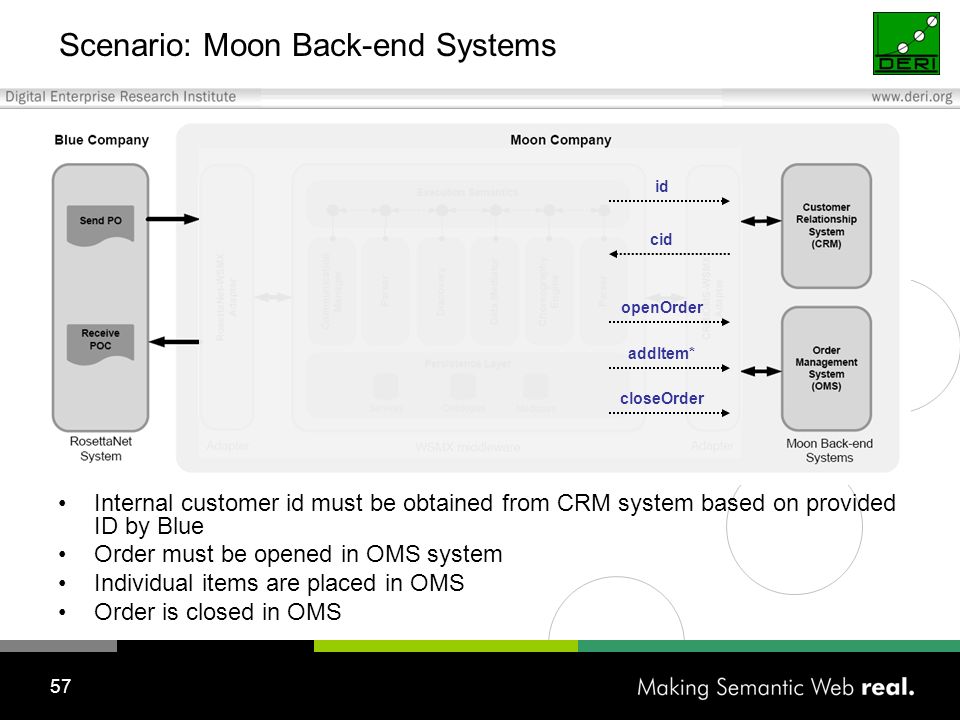Click the dotted arrow under the "id" label

pos(669,201)
